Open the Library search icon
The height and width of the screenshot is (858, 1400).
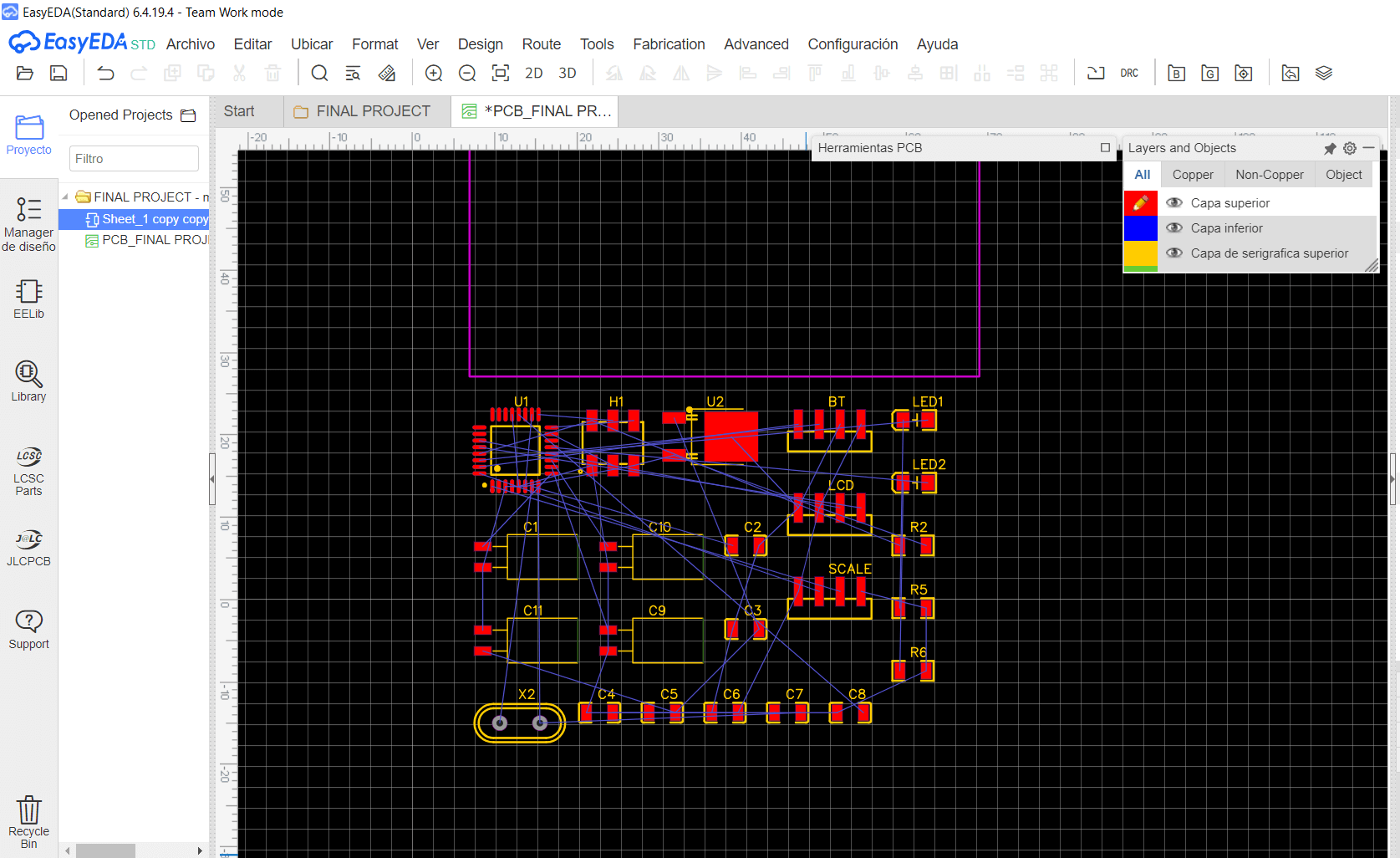coord(28,381)
